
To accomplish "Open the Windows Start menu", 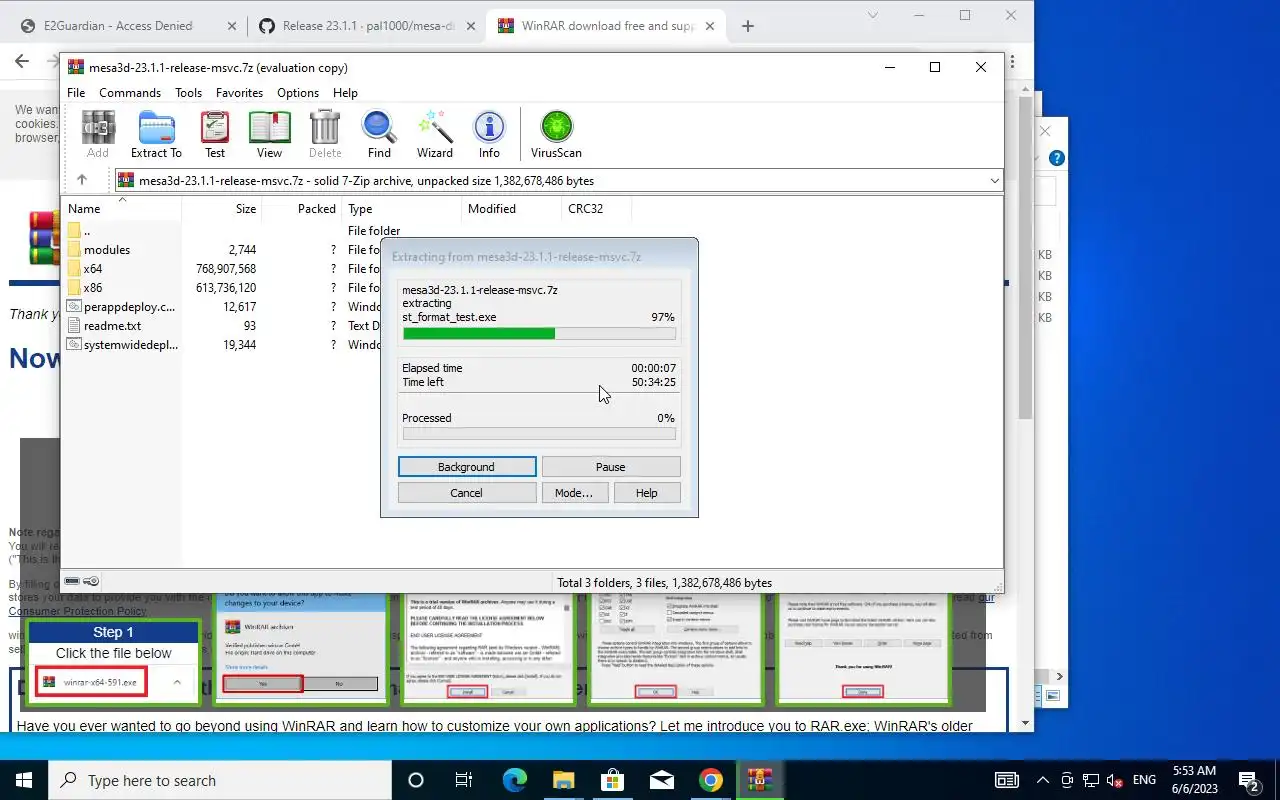I will coord(24,780).
